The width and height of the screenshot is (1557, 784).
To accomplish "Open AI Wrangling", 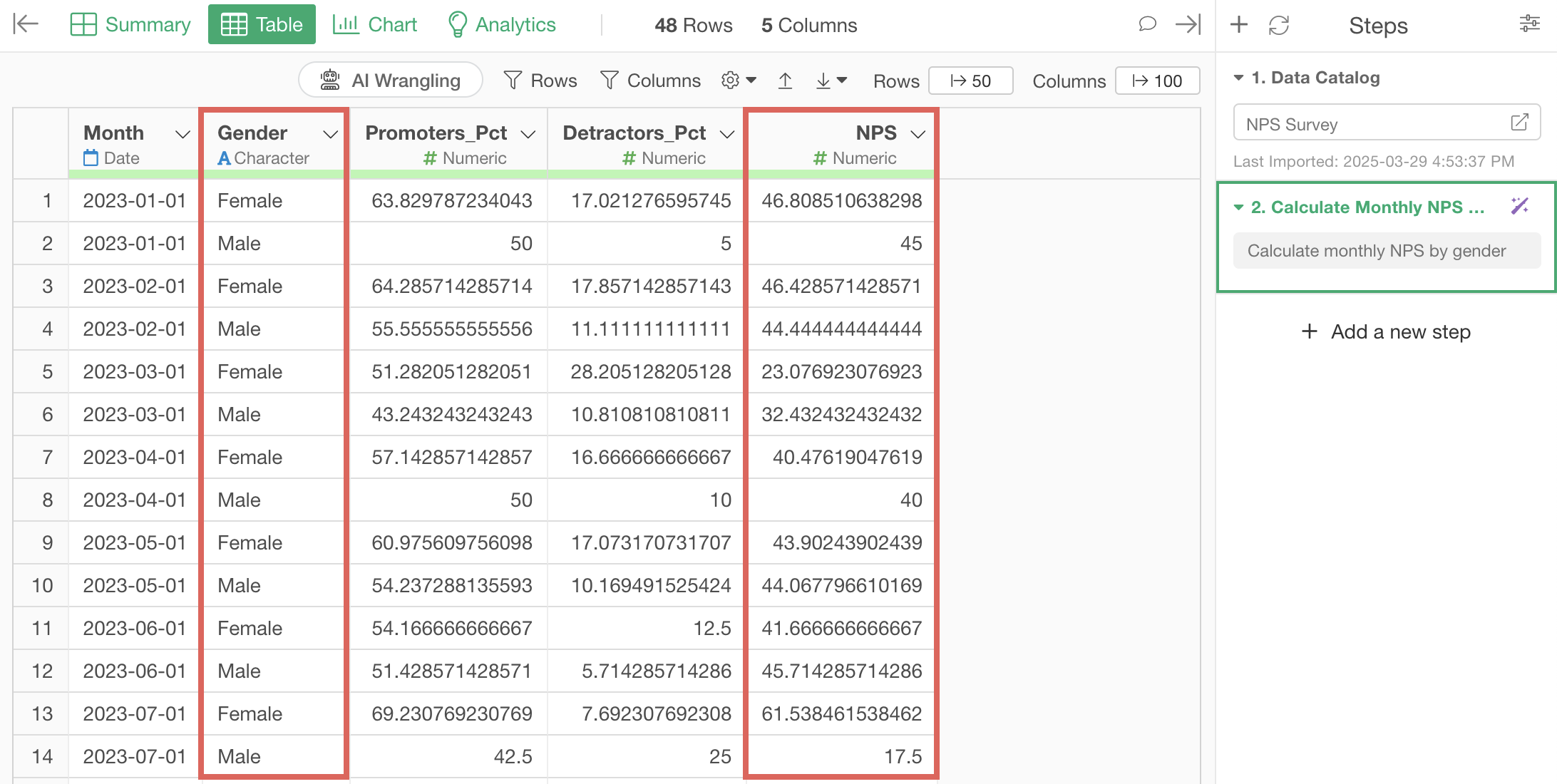I will point(391,81).
